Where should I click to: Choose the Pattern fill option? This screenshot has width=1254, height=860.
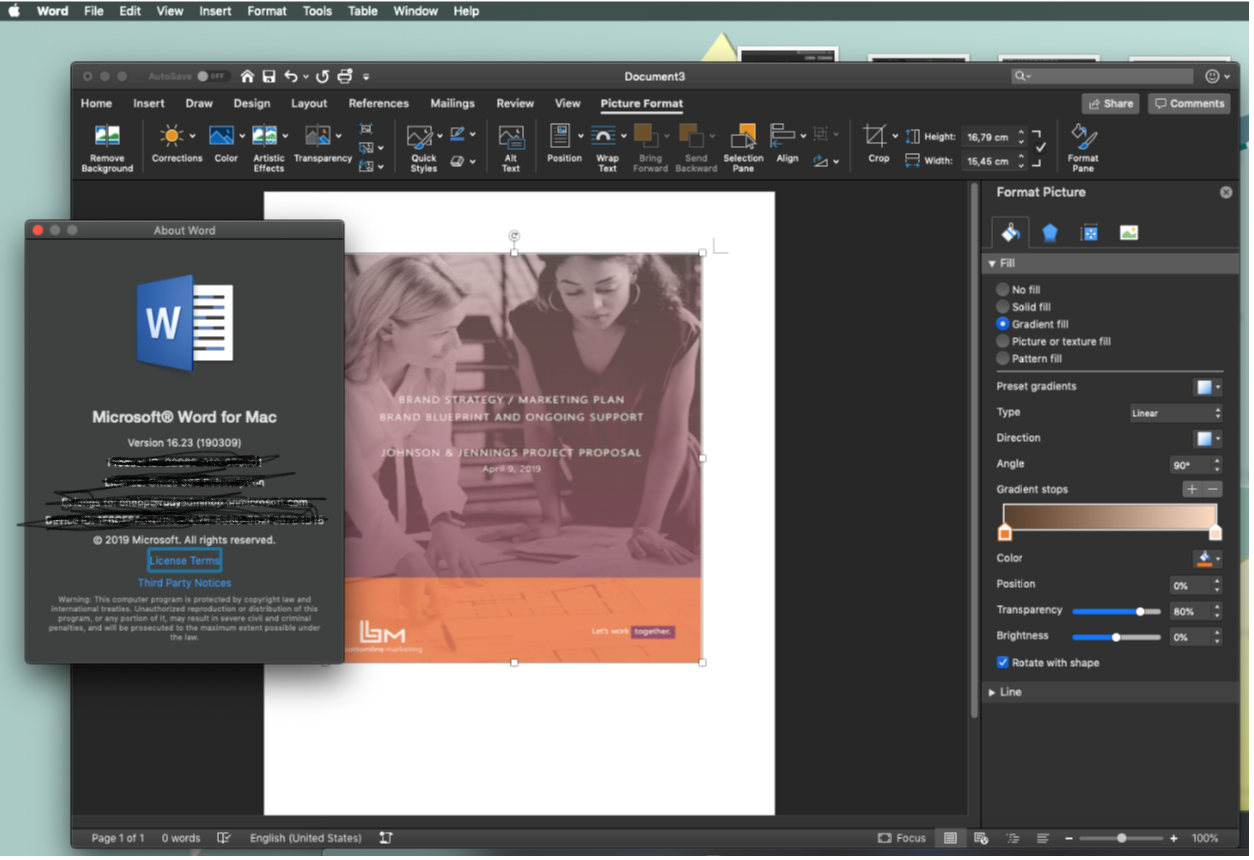coord(1003,358)
